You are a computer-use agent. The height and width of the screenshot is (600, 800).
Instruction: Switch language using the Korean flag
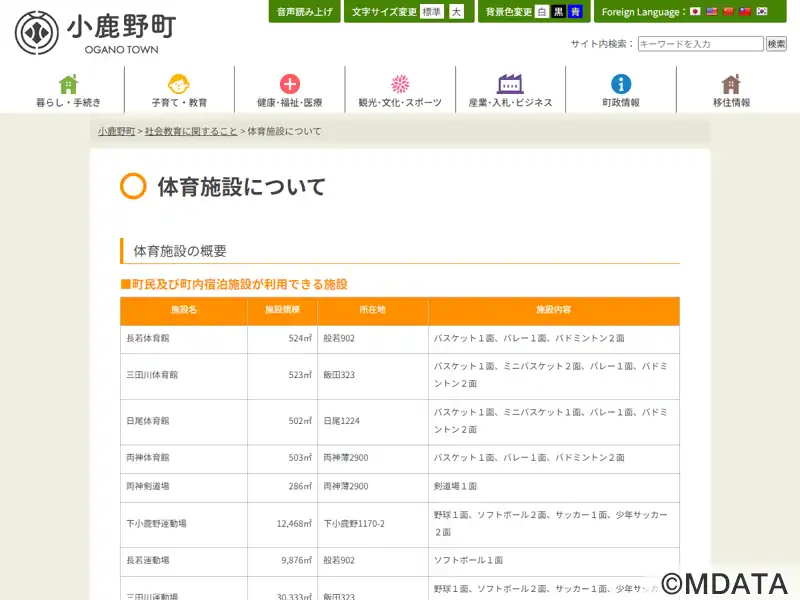coord(762,11)
